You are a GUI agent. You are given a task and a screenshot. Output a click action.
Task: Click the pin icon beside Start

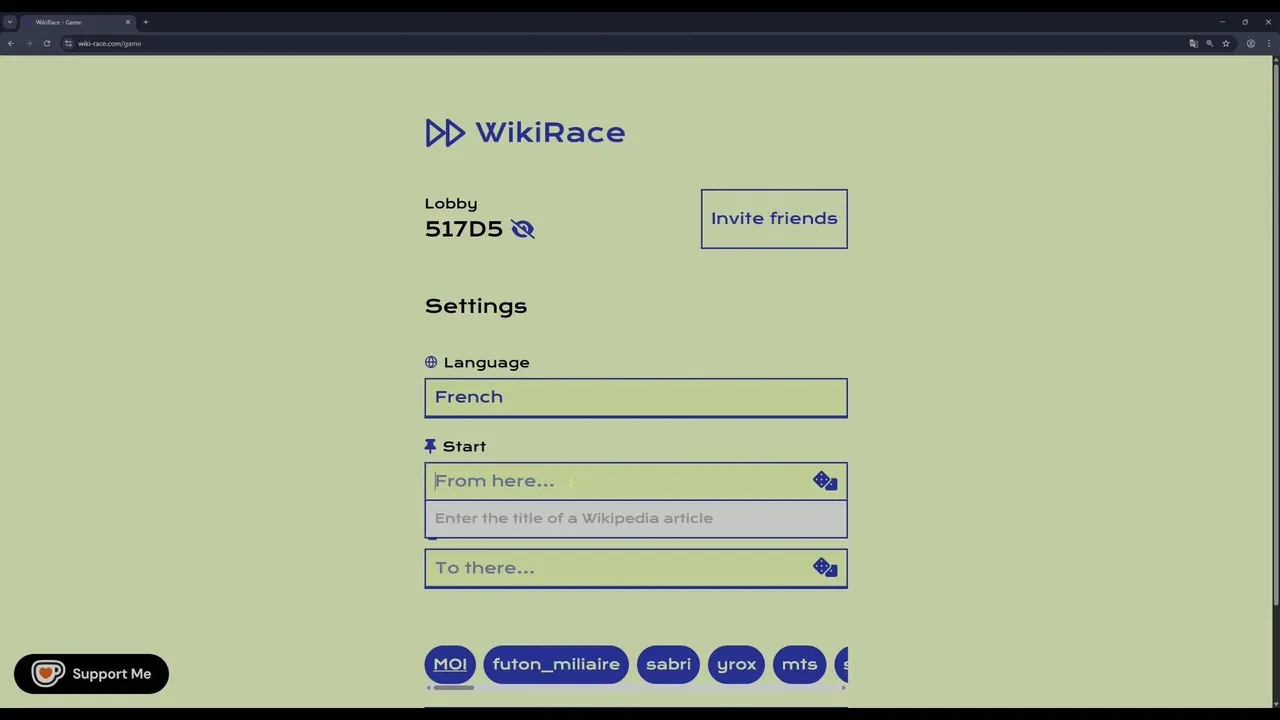click(430, 446)
